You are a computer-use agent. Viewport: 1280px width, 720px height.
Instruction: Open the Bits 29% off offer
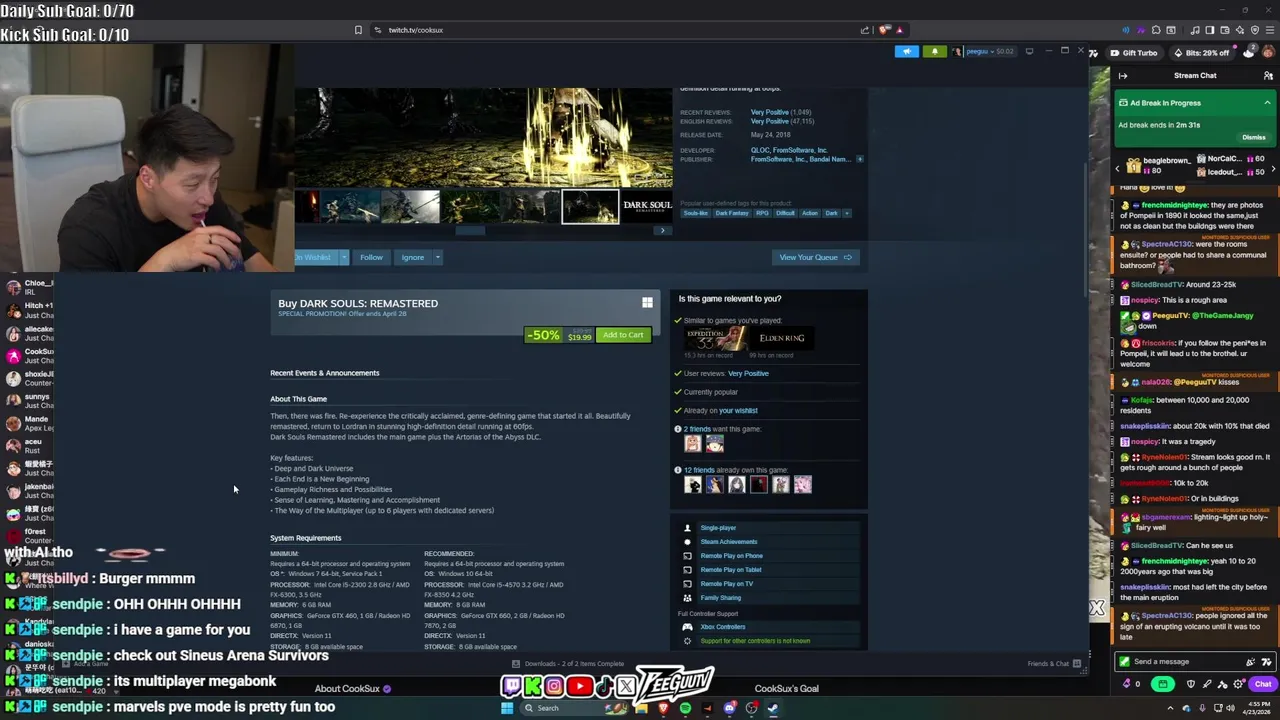pyautogui.click(x=1201, y=53)
